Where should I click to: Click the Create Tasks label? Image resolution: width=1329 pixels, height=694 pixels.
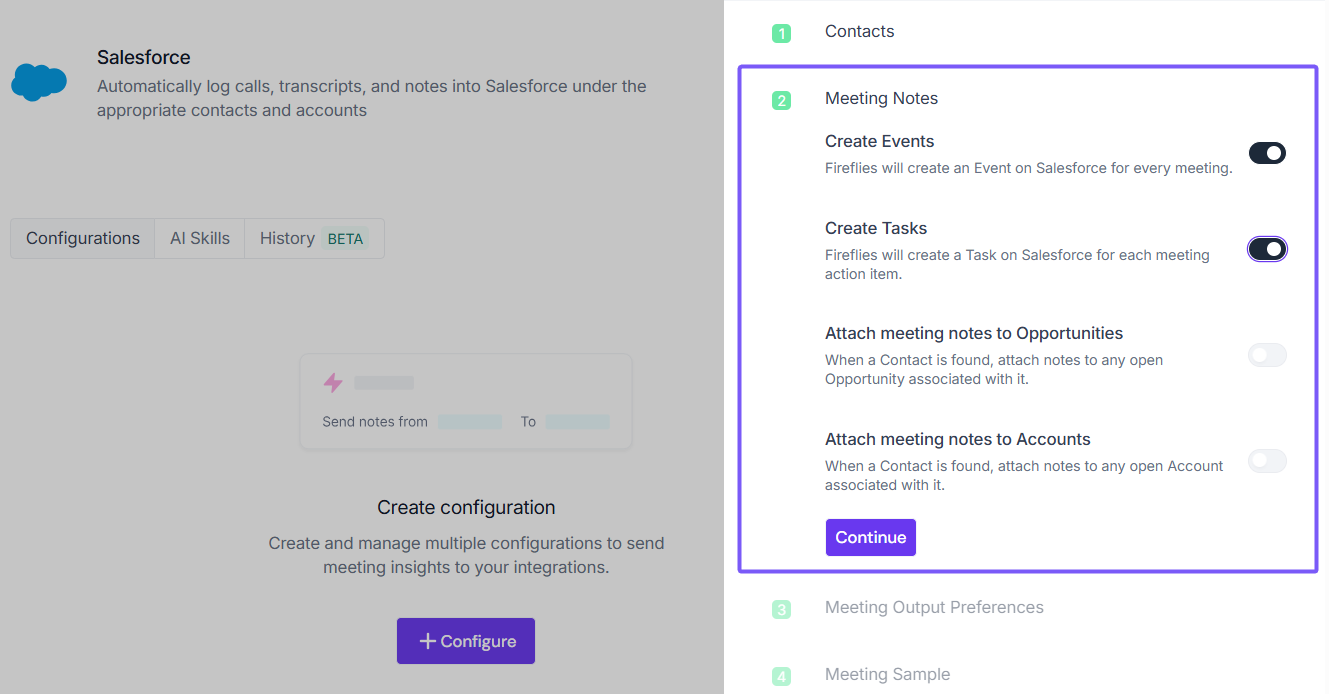pos(876,228)
